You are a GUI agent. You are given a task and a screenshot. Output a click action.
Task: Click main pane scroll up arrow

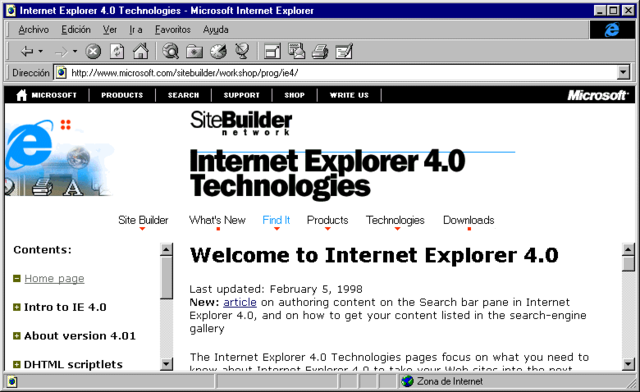628,249
